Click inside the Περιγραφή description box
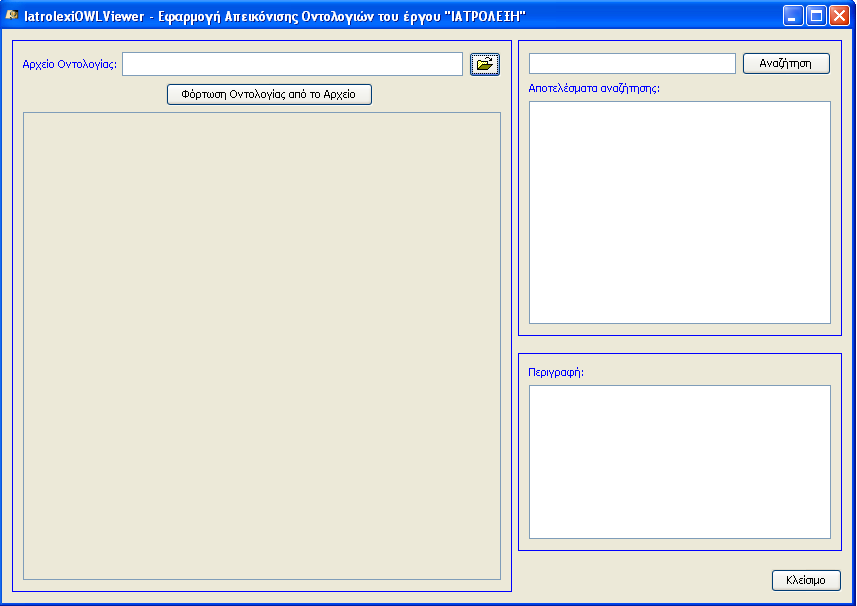Image resolution: width=857 pixels, height=606 pixels. click(680, 462)
